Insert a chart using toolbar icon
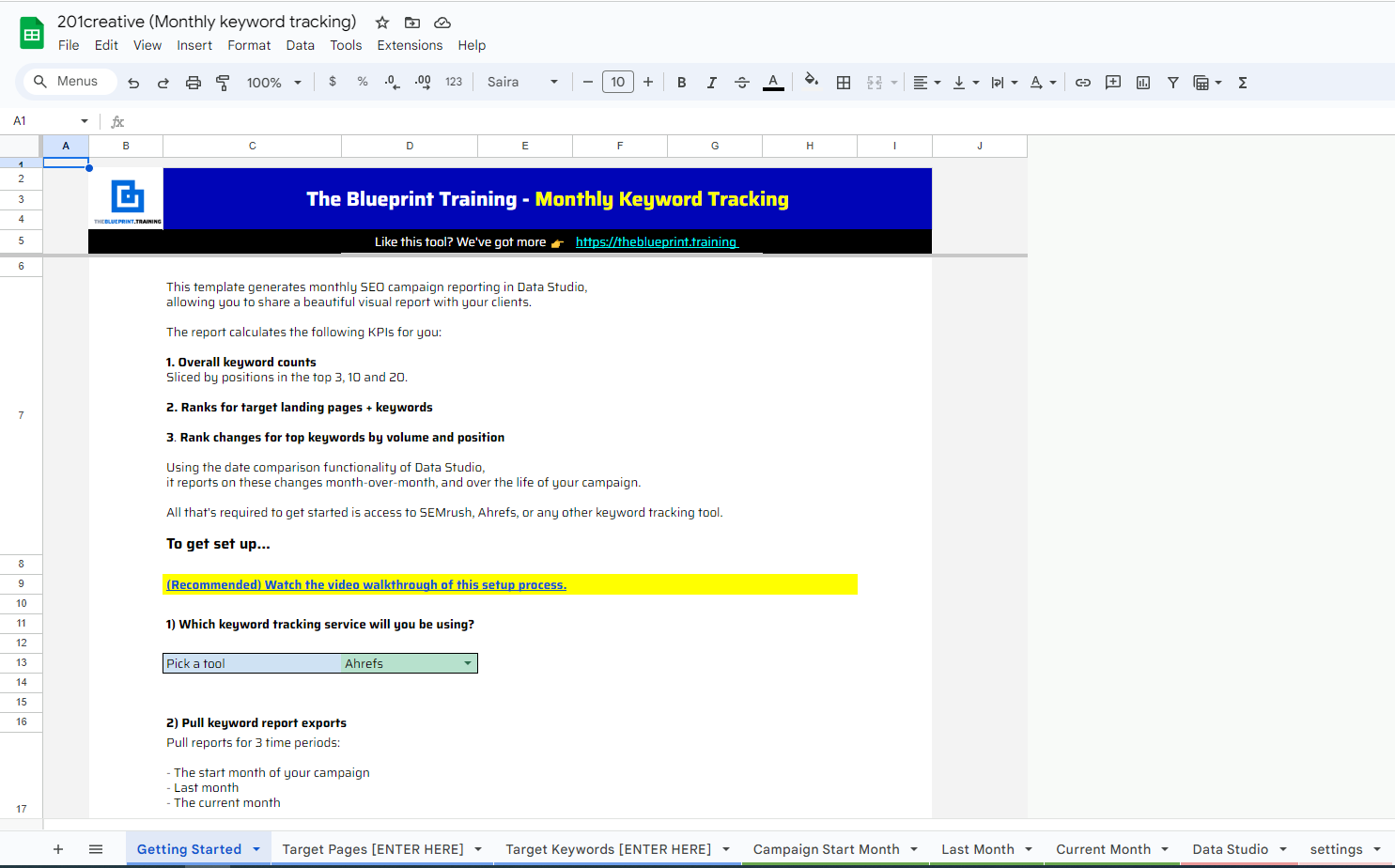1395x868 pixels. pos(1143,83)
